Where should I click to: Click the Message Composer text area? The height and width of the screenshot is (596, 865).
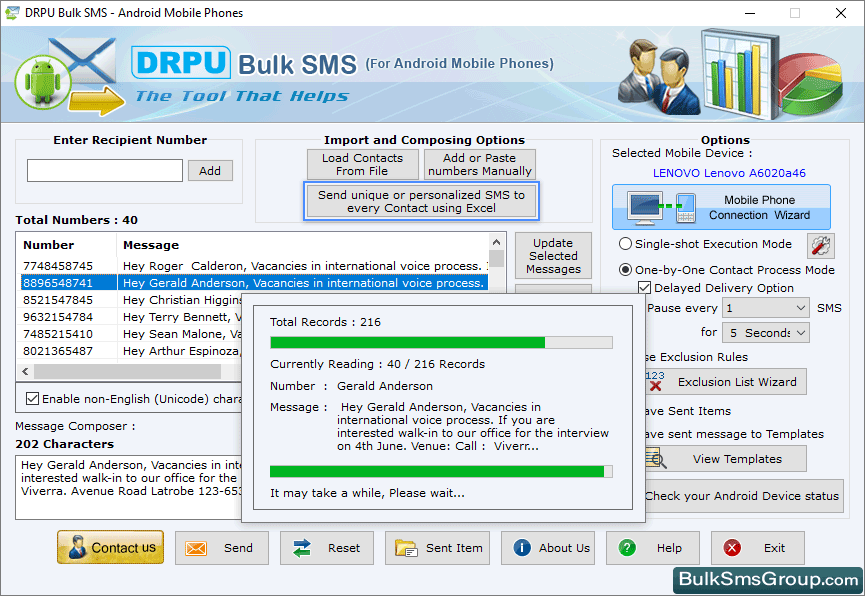tap(129, 487)
